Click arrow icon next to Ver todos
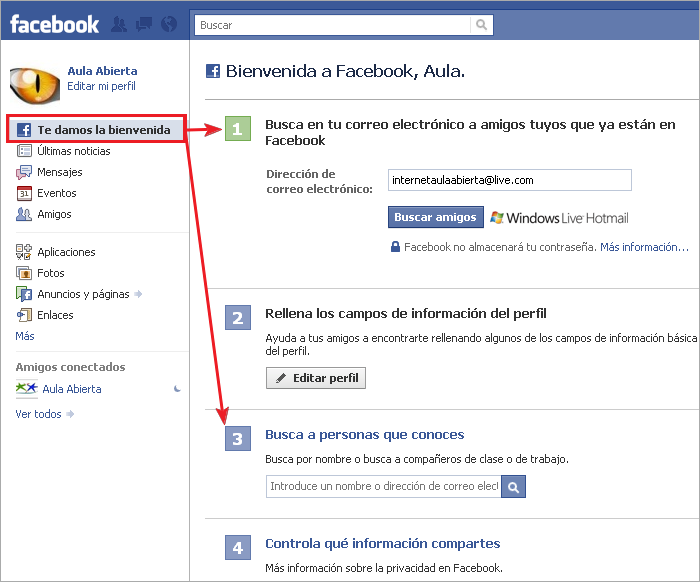This screenshot has width=700, height=582. [x=70, y=414]
